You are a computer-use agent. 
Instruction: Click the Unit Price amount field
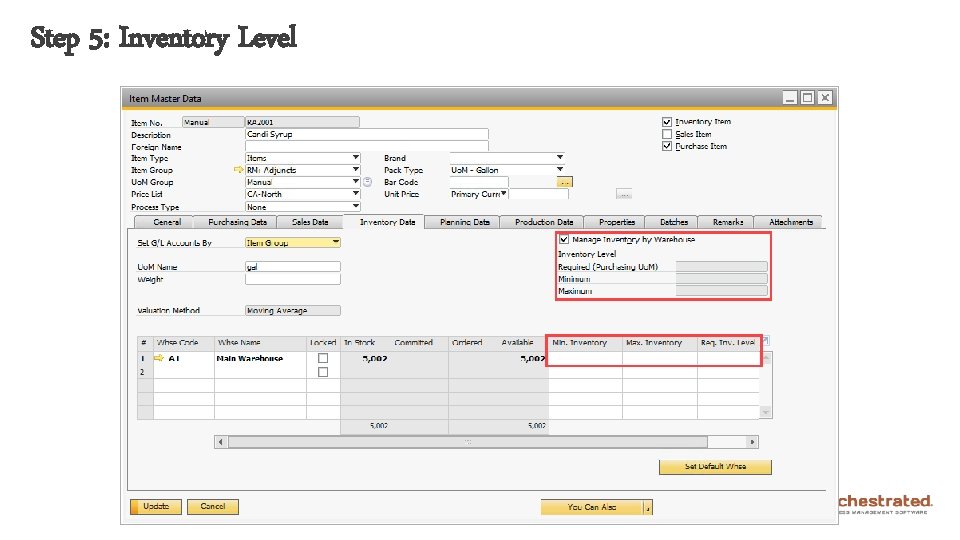coord(539,194)
